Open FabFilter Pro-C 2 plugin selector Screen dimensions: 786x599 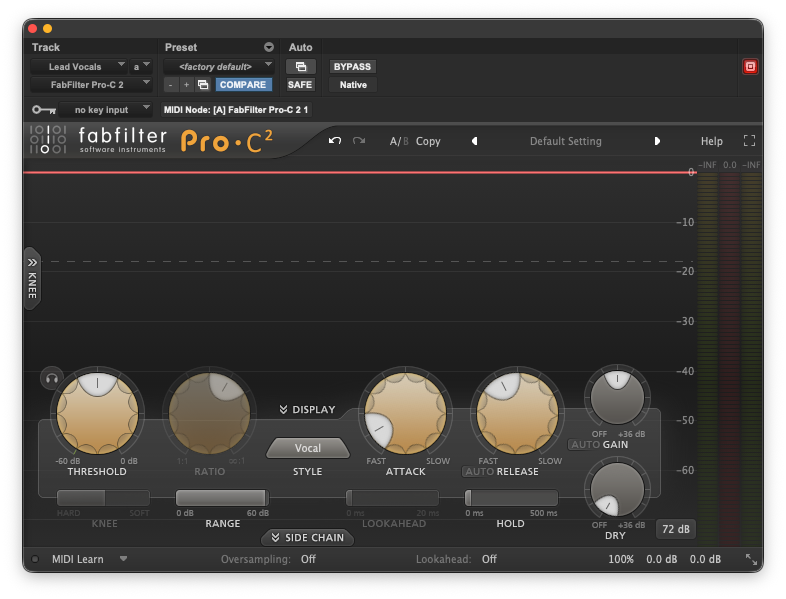pos(91,85)
